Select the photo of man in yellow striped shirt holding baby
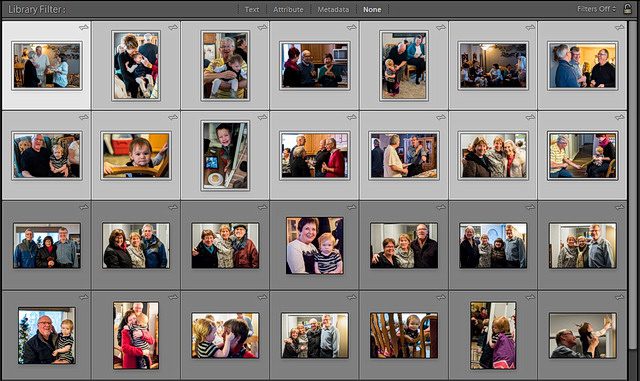 point(225,65)
